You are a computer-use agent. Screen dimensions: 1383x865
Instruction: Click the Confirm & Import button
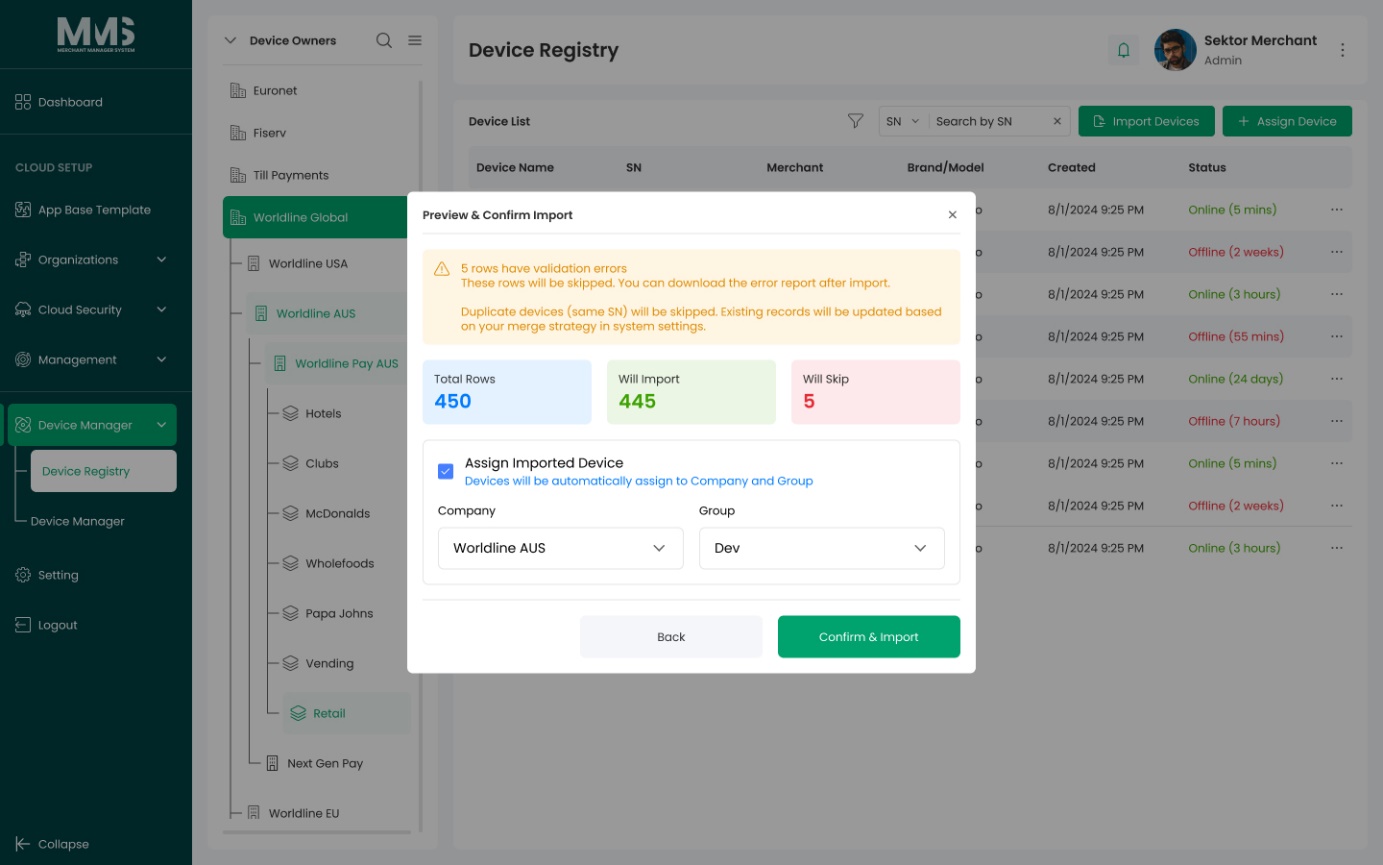(x=869, y=637)
